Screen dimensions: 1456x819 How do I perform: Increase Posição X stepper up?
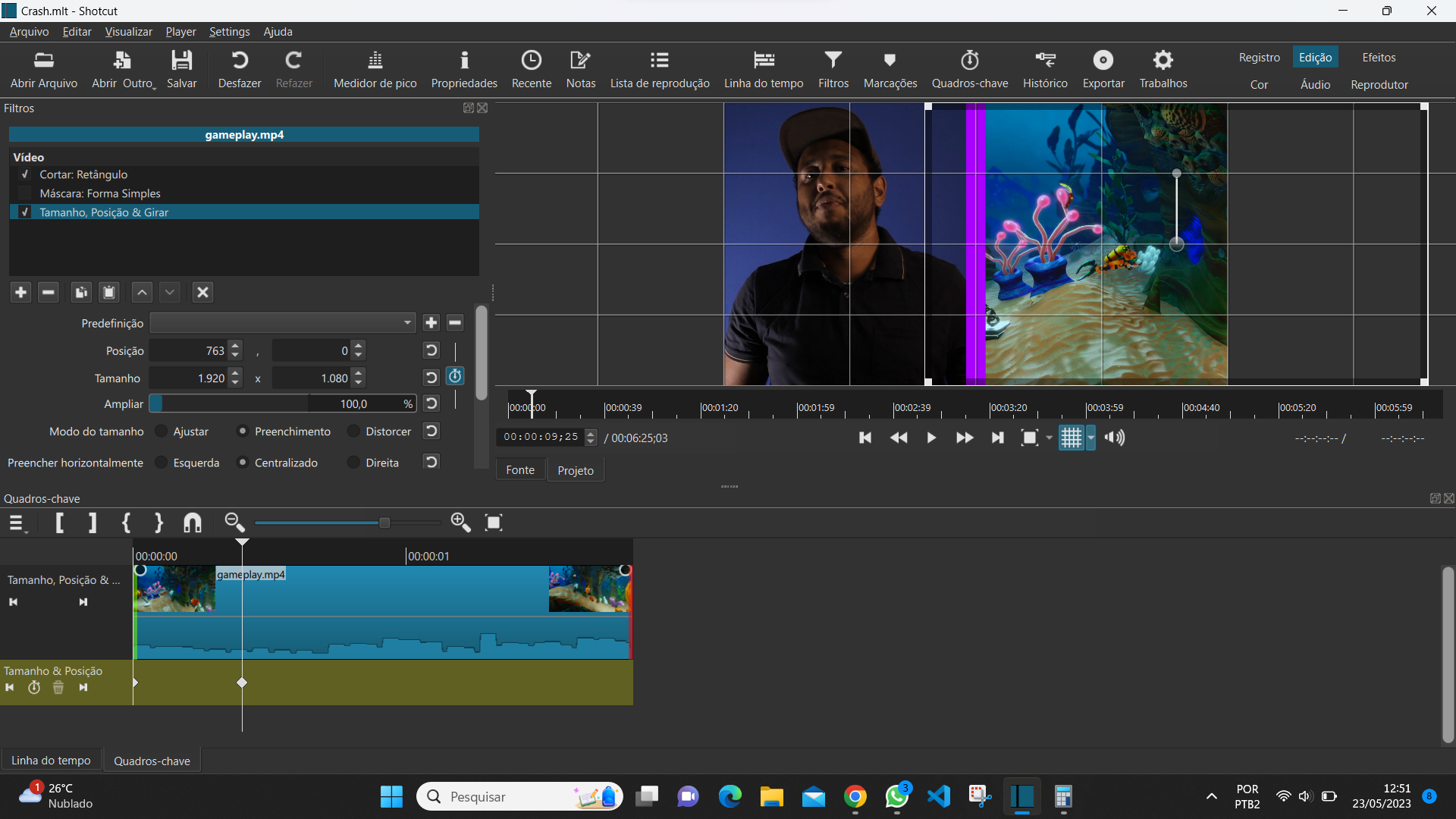[236, 346]
